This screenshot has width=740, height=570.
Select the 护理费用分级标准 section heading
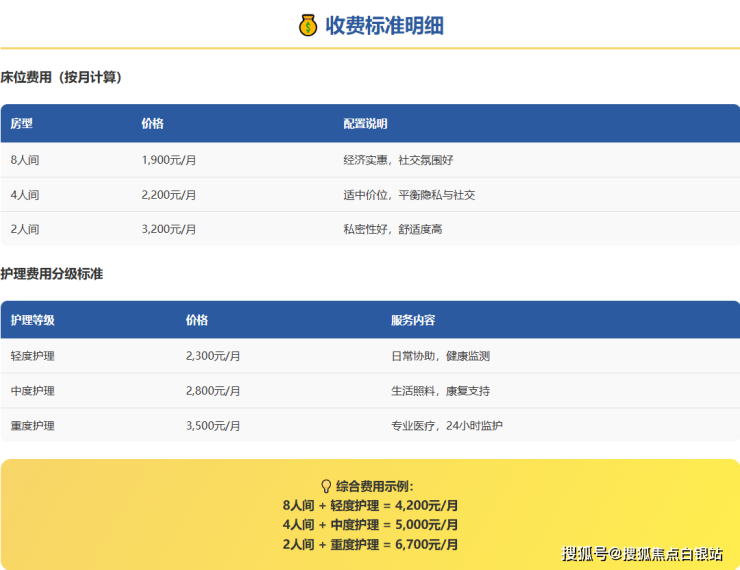[x=52, y=273]
